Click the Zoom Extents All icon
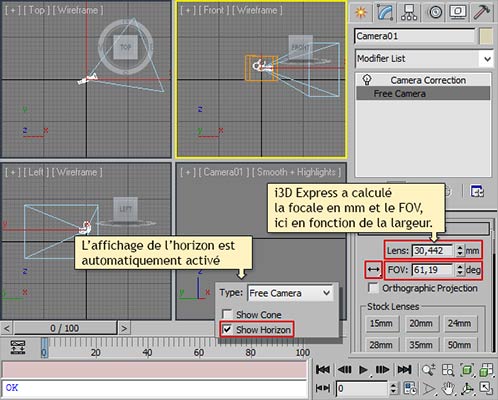 [x=486, y=370]
